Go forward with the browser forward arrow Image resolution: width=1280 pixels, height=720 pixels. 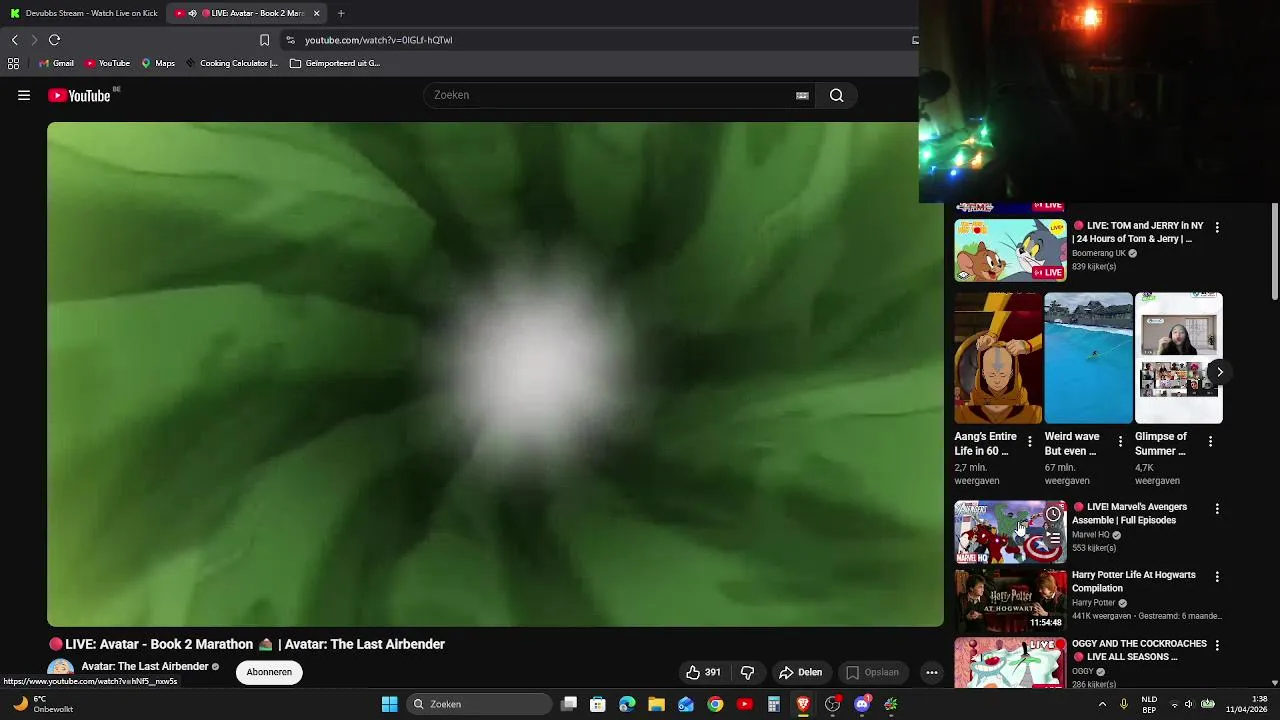pos(34,40)
